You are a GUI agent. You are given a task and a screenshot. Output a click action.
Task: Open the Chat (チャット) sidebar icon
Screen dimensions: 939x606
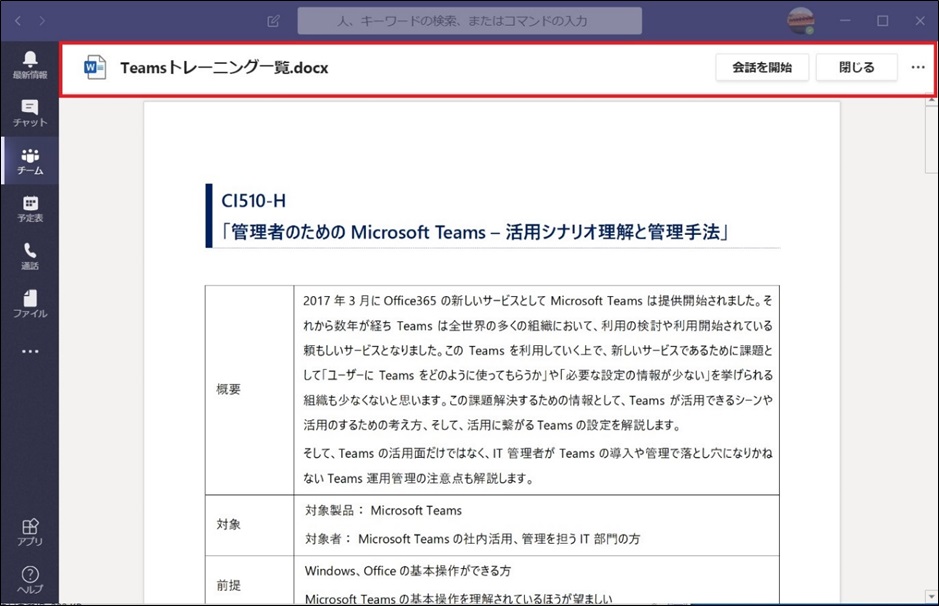tap(30, 113)
